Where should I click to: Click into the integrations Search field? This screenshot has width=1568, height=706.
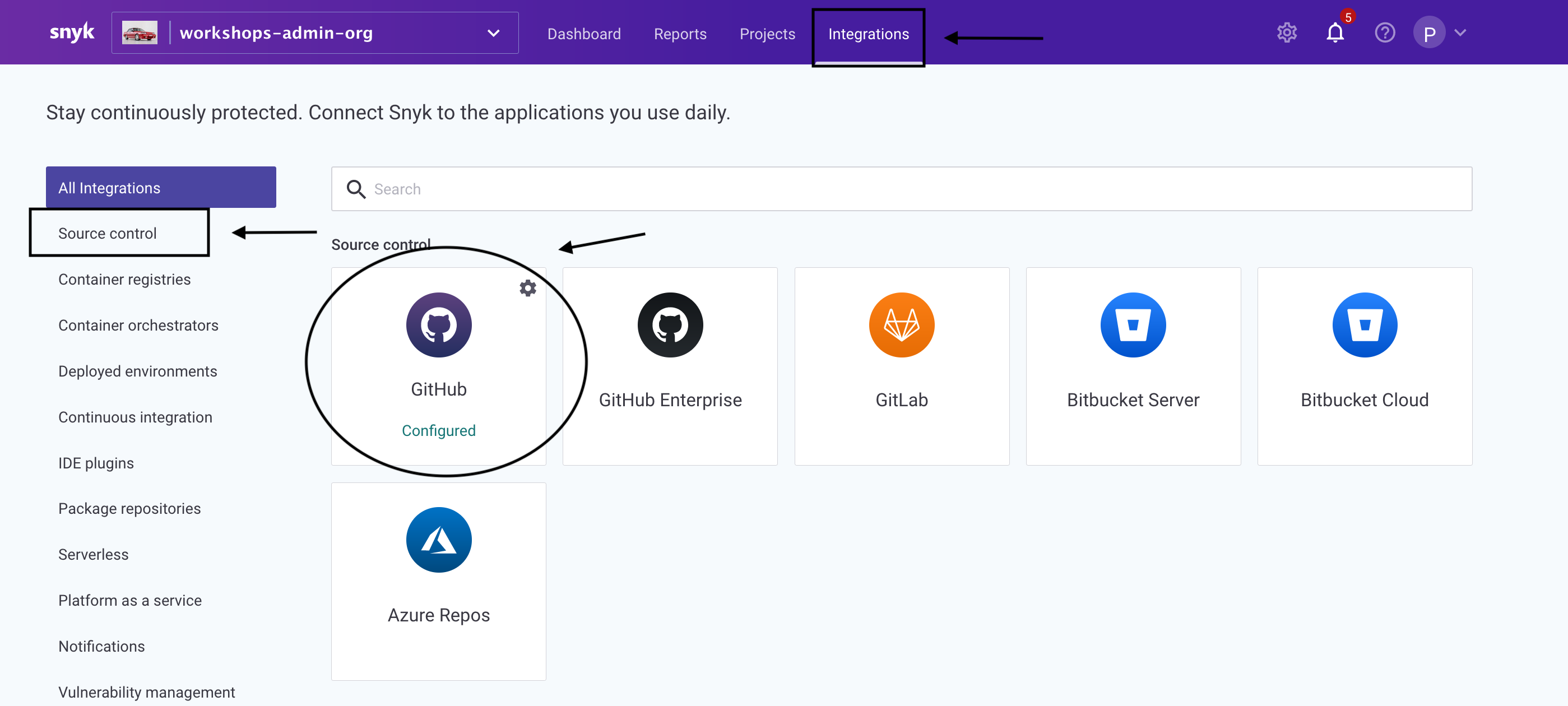(x=901, y=189)
